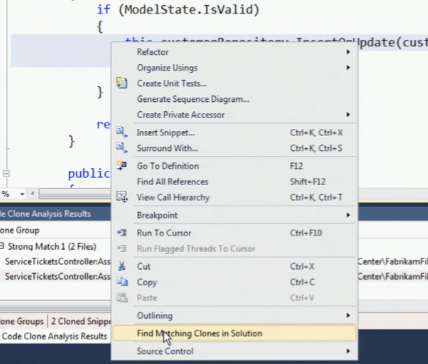Open the zoom percentage dropdown
This screenshot has height=364, width=428.
coord(22,194)
